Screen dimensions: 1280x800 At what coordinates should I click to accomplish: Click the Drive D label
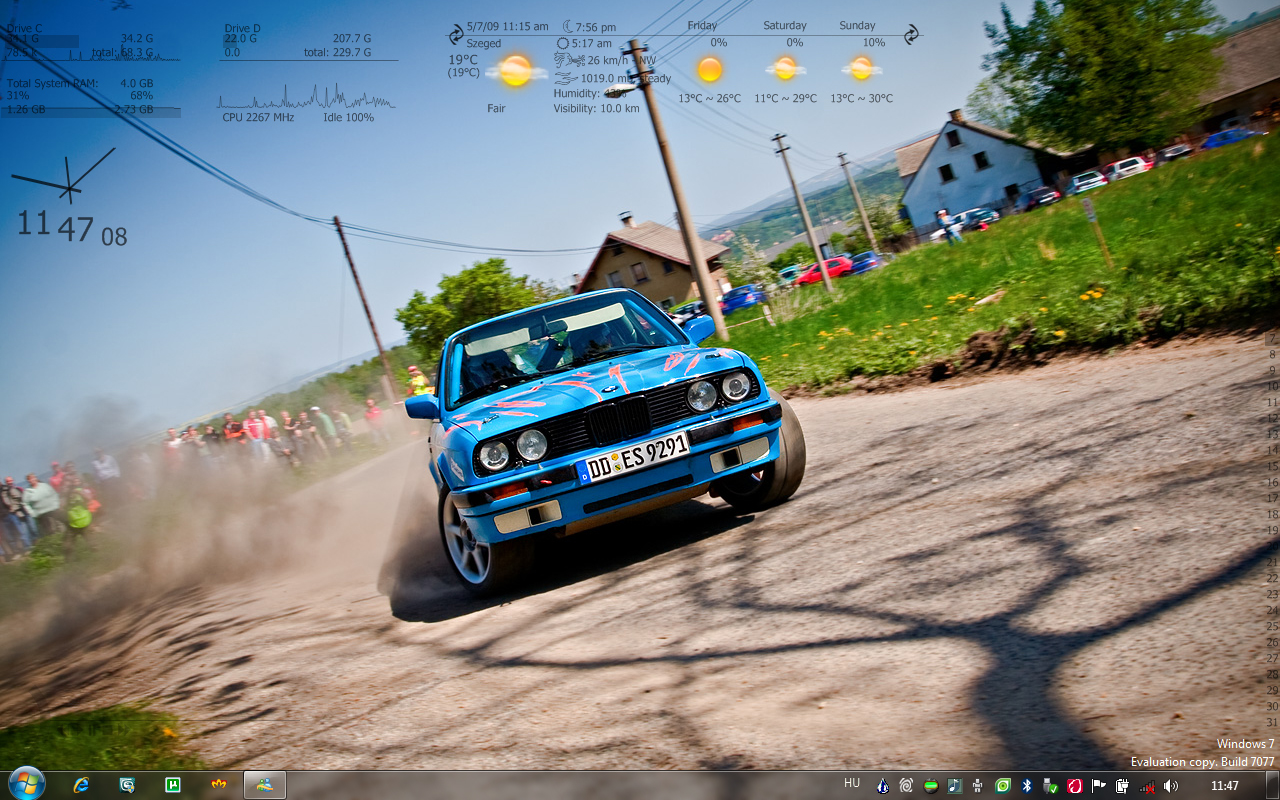coord(242,29)
